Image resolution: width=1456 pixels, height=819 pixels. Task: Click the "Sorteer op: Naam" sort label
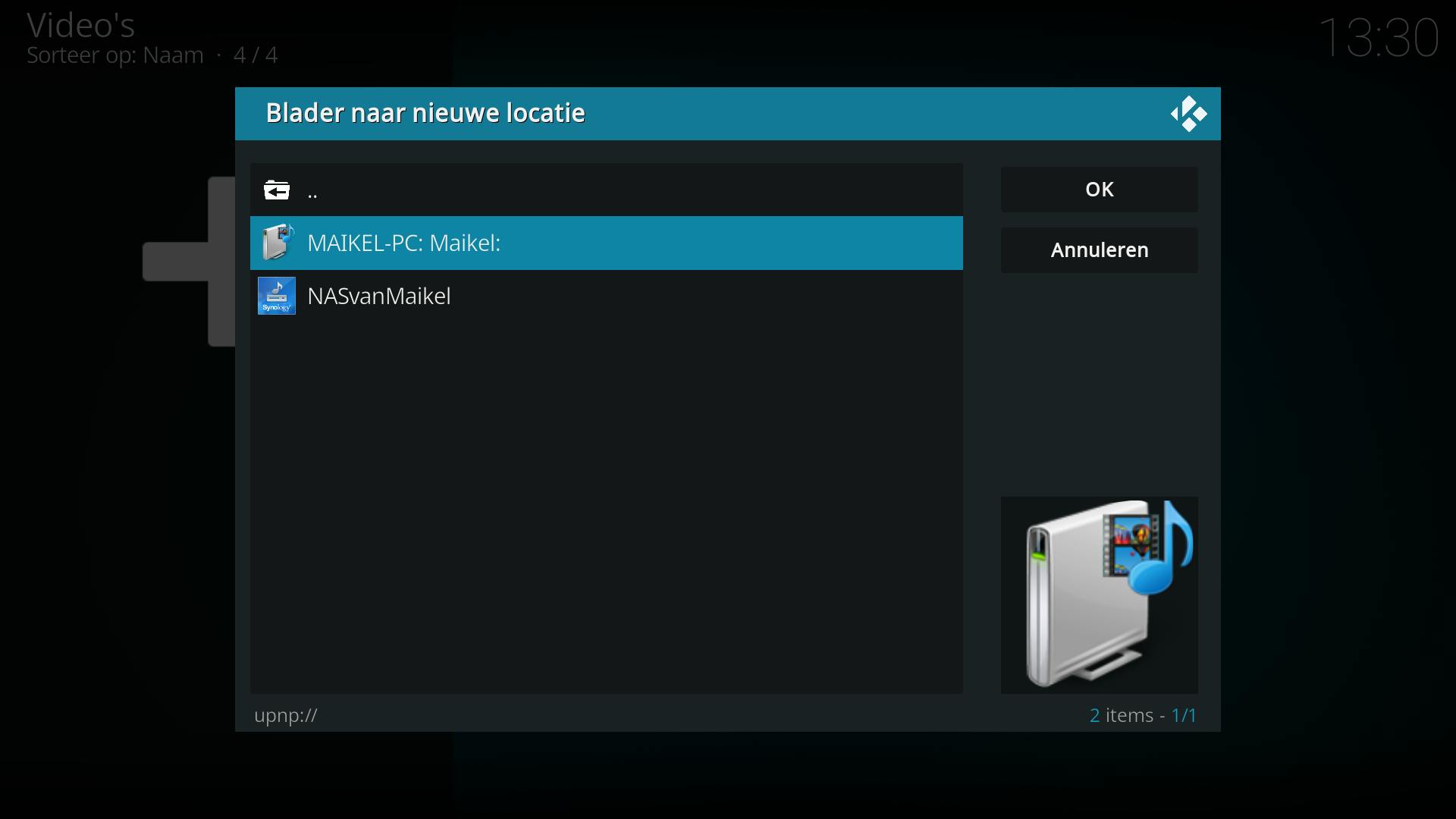tap(115, 55)
